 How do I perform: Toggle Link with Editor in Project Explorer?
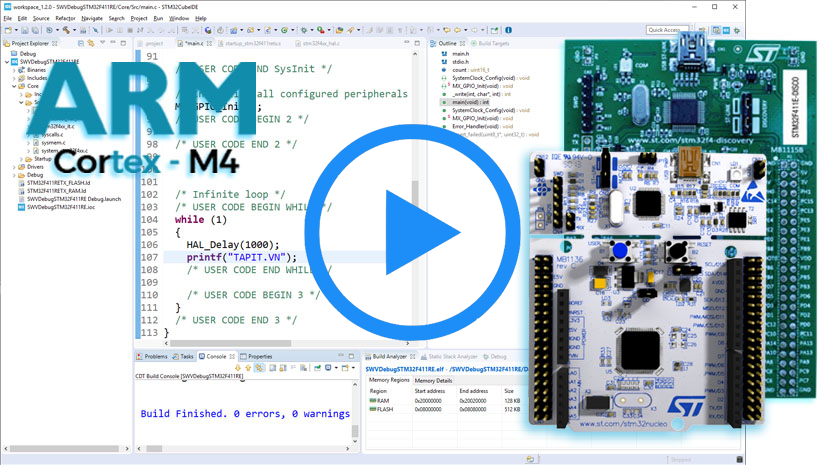[91, 43]
